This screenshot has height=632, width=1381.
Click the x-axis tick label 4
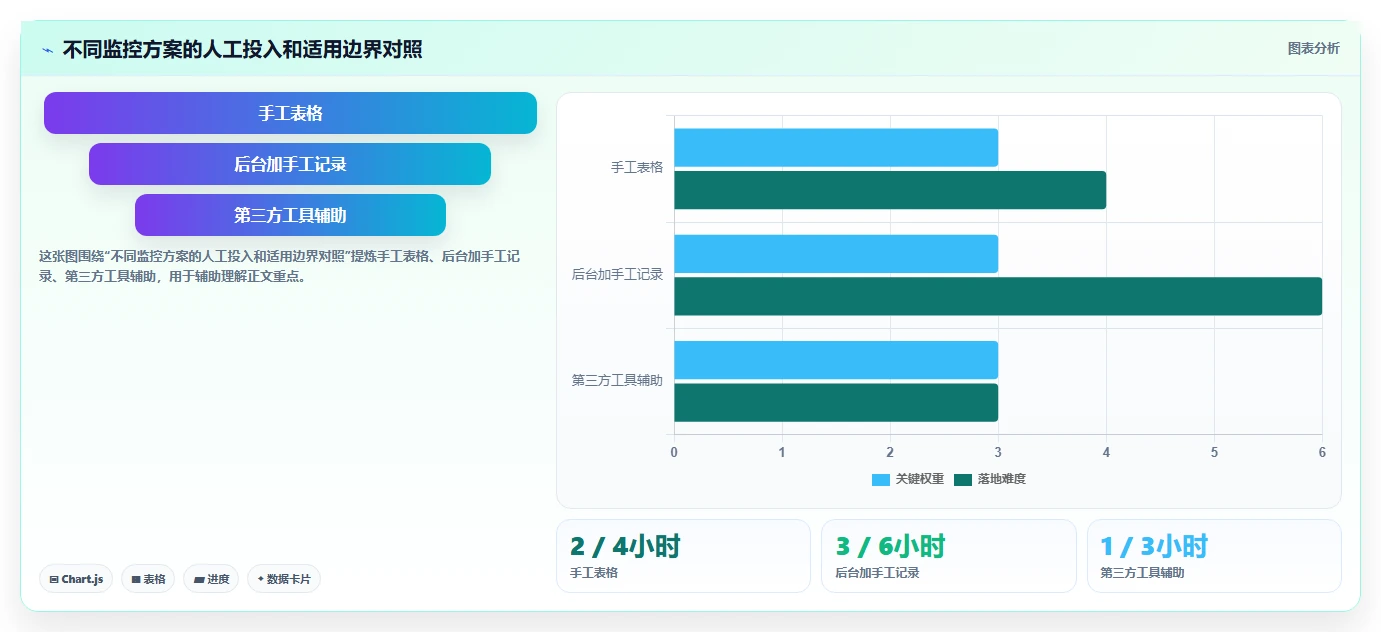coord(1106,452)
